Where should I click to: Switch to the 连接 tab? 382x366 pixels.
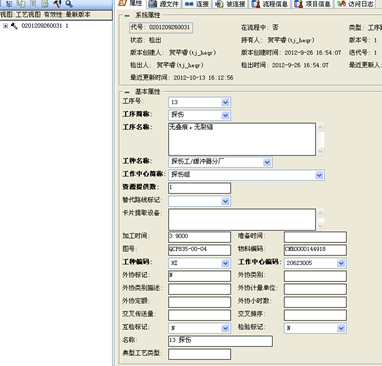point(197,4)
